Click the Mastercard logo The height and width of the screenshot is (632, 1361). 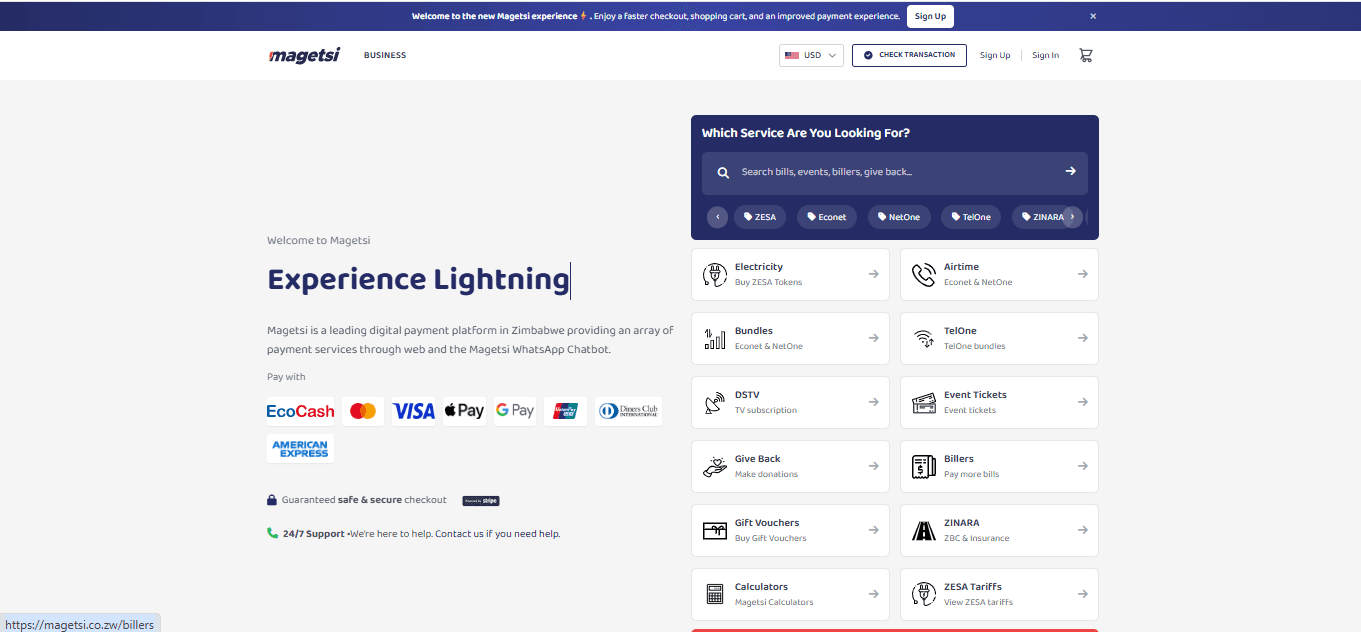point(363,411)
